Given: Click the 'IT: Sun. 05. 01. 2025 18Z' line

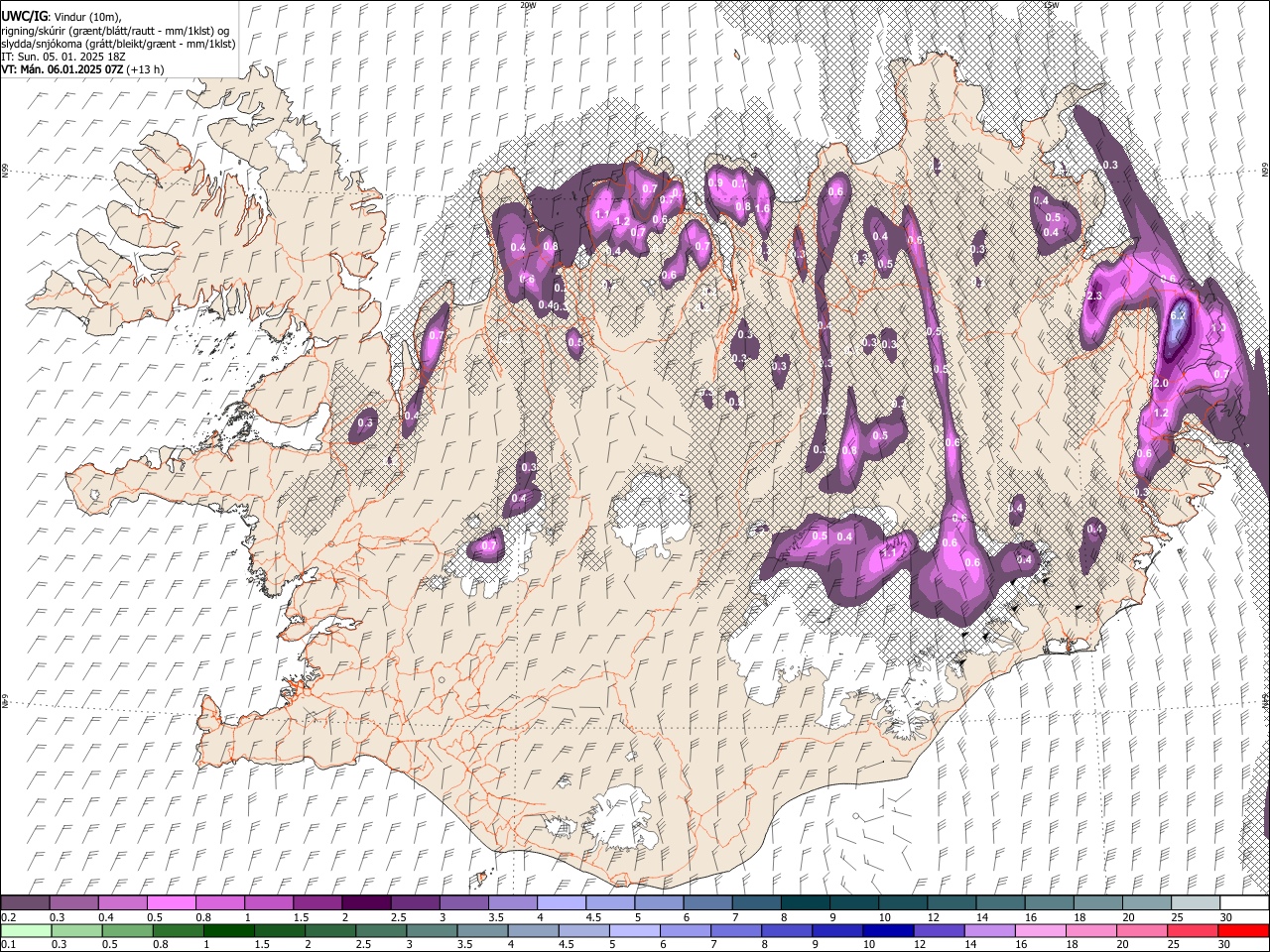Looking at the screenshot, I should tap(63, 57).
